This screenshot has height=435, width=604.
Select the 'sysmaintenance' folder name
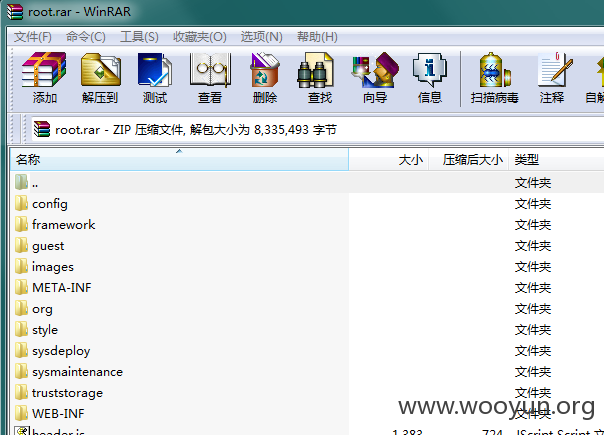77,371
